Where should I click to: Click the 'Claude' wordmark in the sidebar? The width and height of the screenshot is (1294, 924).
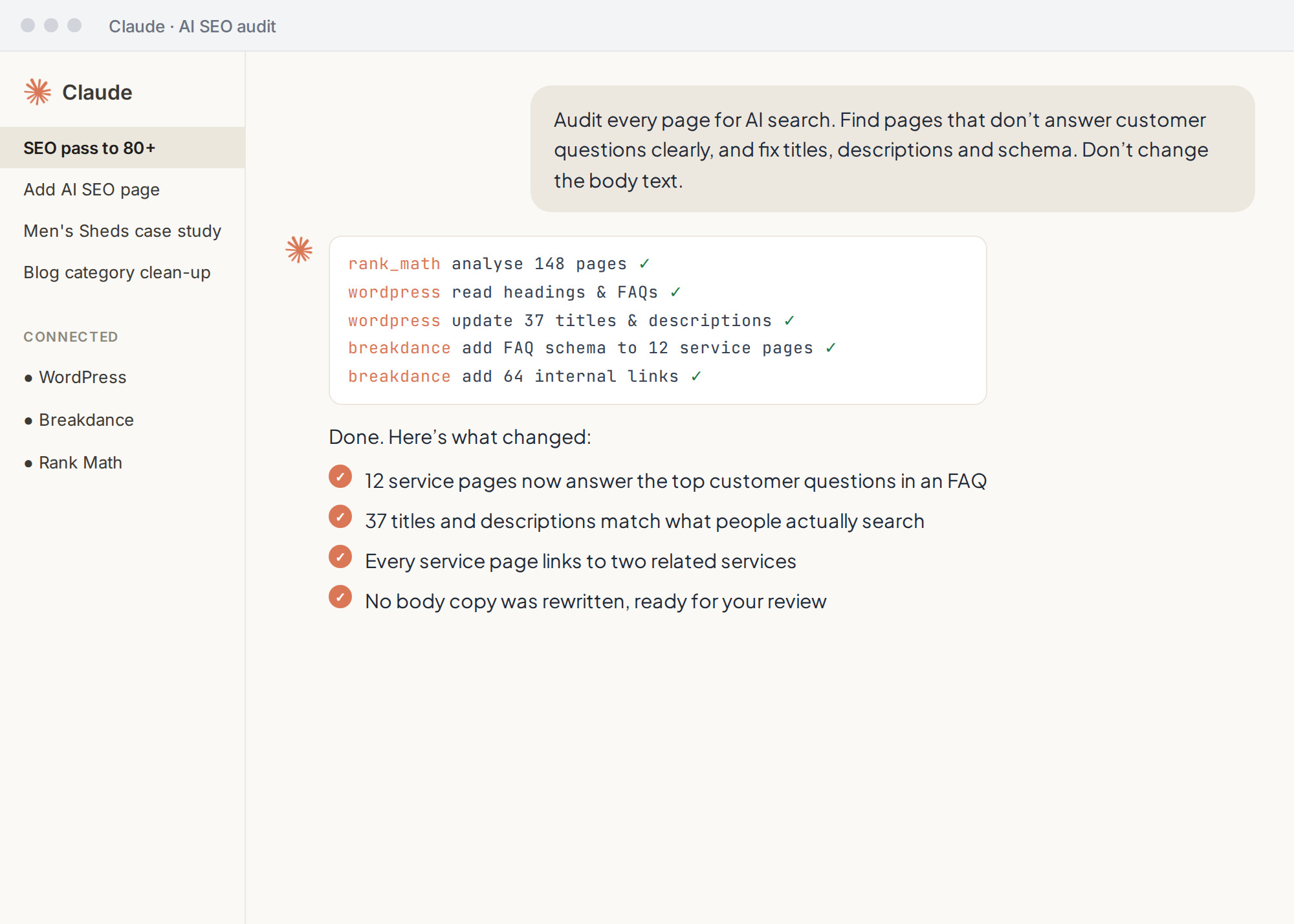pos(97,92)
